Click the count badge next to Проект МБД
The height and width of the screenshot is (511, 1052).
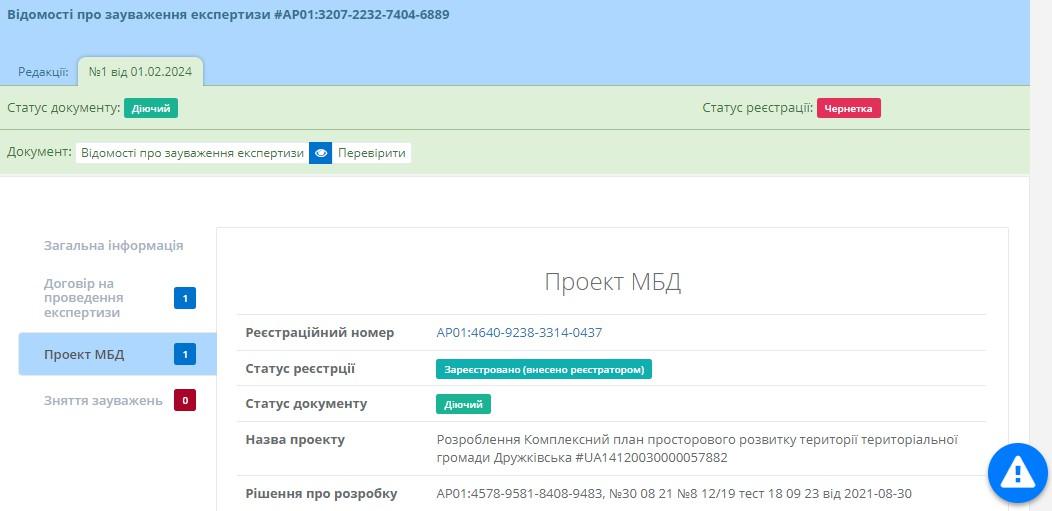click(185, 354)
